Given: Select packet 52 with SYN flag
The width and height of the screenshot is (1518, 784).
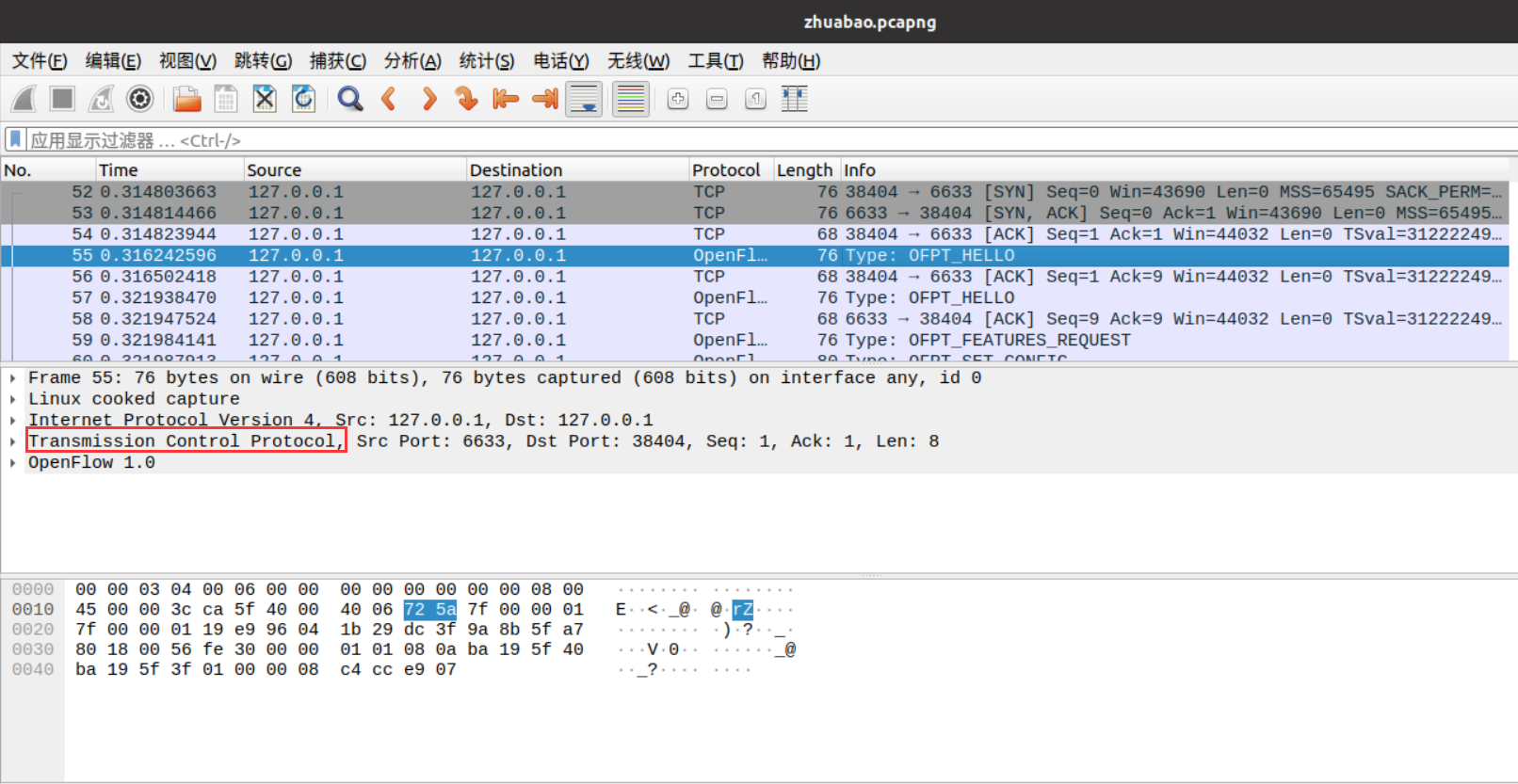Looking at the screenshot, I should click(754, 192).
